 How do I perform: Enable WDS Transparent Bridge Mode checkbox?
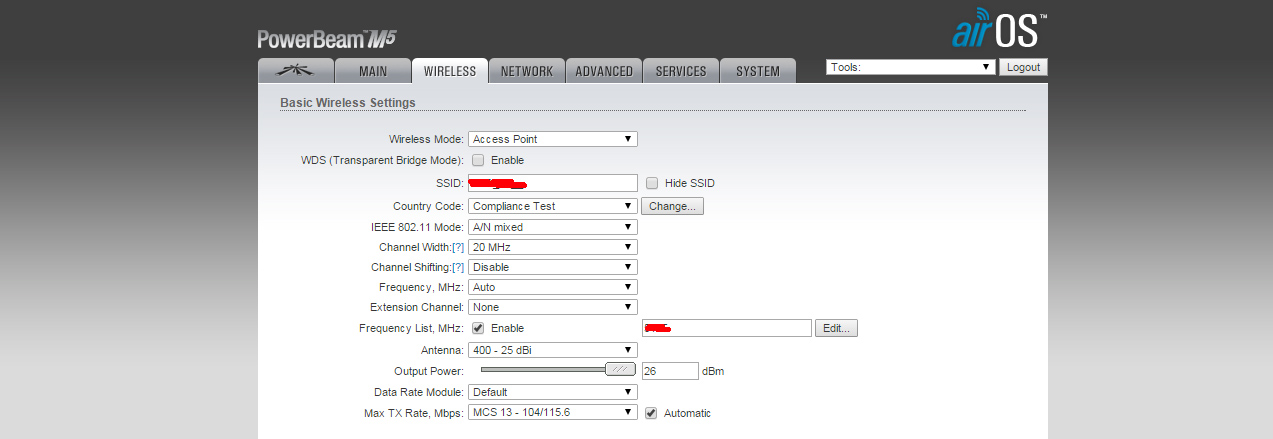point(478,160)
